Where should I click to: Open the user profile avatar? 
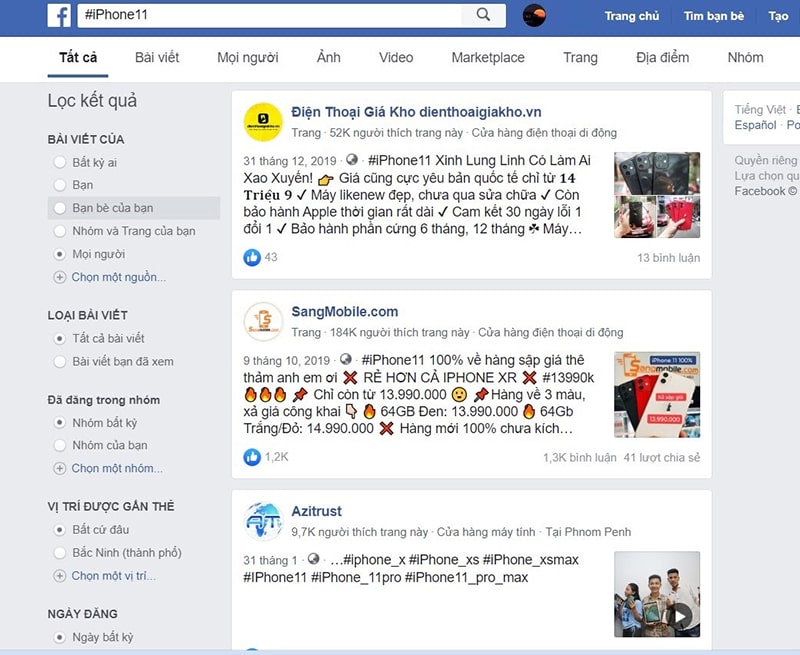[x=534, y=15]
